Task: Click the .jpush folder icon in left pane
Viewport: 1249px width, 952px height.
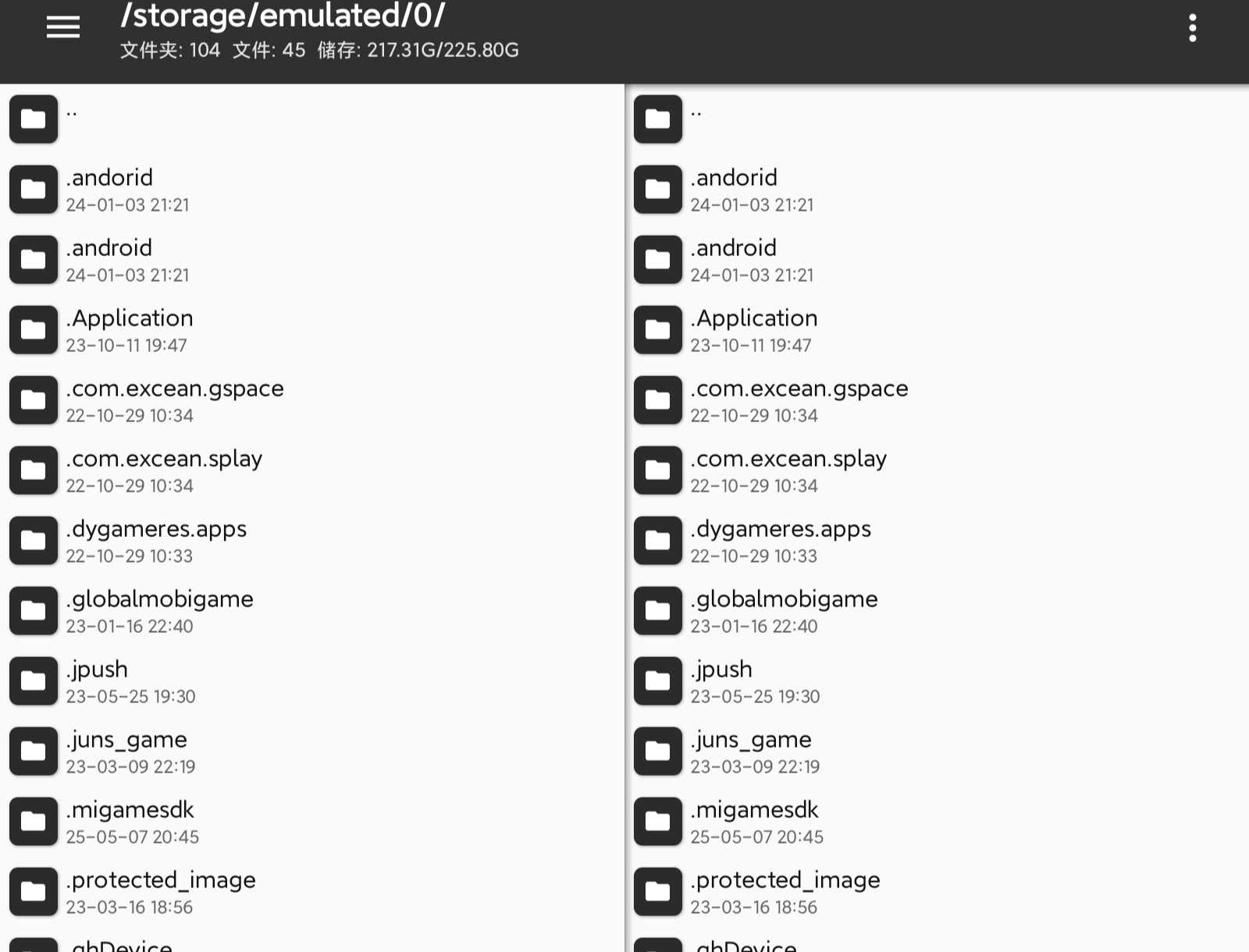Action: 34,681
